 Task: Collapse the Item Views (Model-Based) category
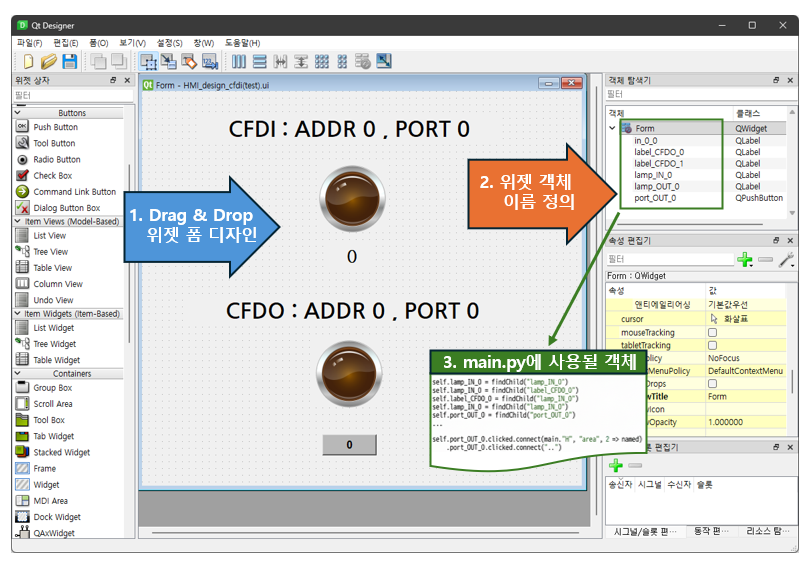pyautogui.click(x=16, y=221)
